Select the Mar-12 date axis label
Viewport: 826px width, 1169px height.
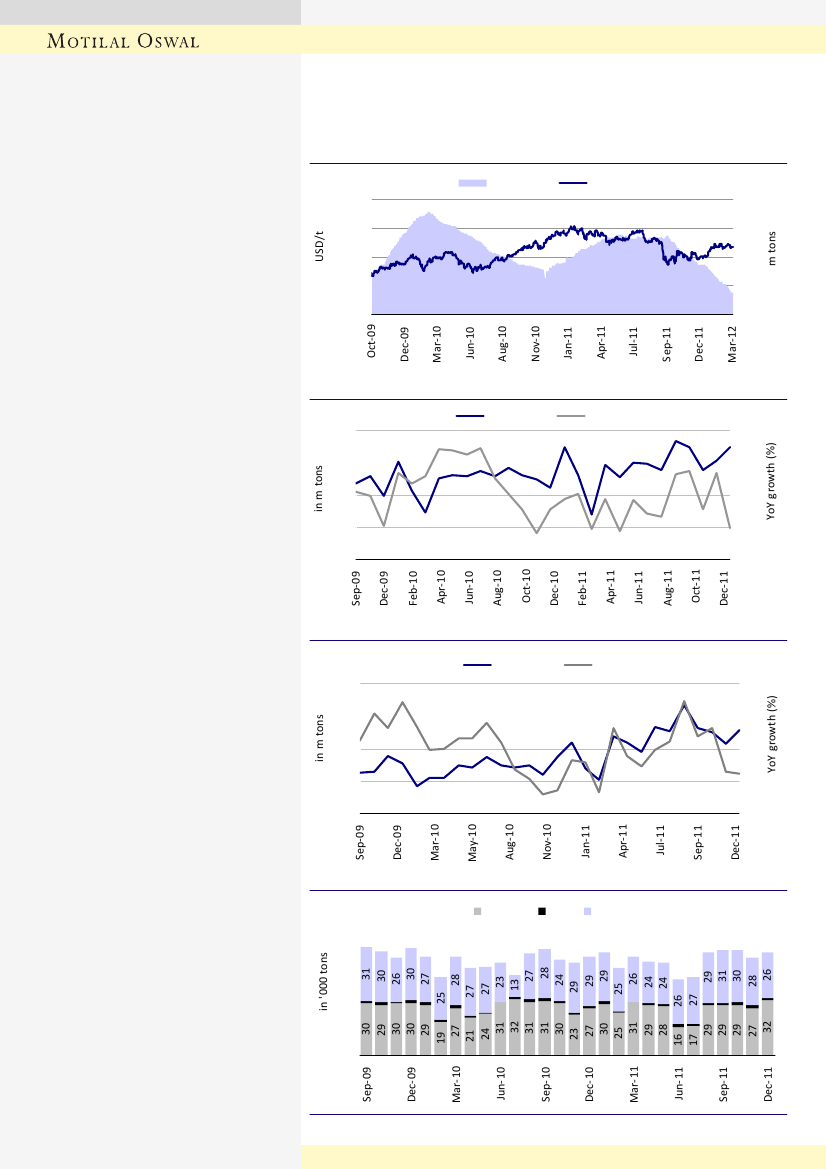tap(732, 341)
